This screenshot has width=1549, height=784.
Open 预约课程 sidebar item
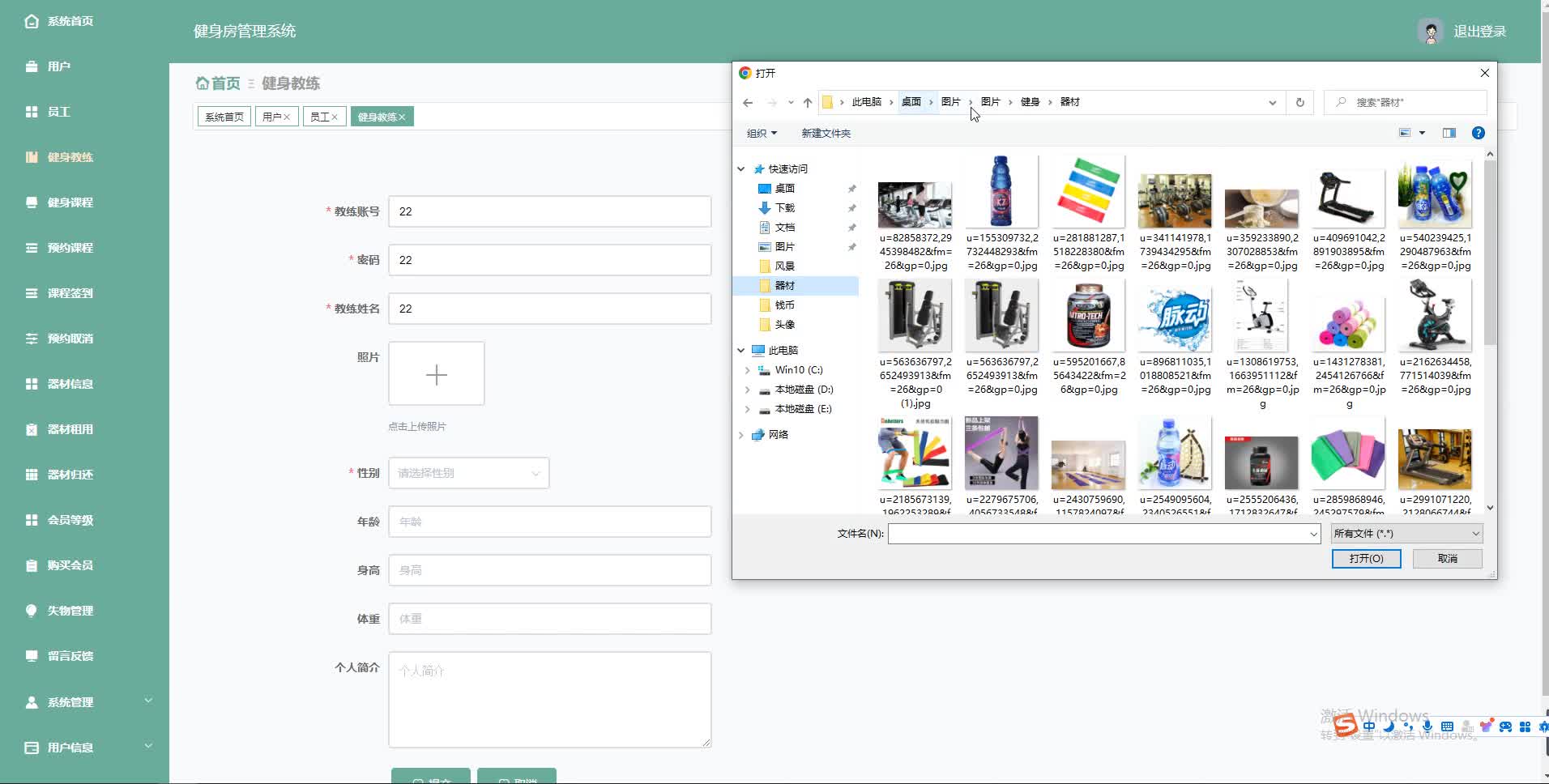click(70, 248)
